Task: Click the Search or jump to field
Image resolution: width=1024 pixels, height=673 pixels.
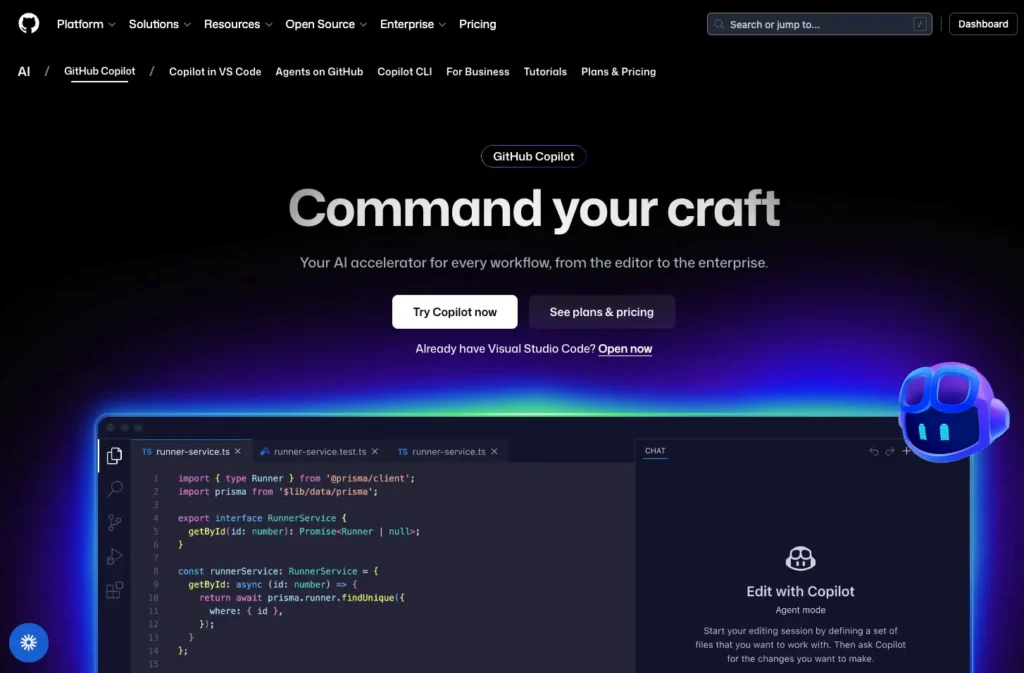Action: [x=819, y=23]
